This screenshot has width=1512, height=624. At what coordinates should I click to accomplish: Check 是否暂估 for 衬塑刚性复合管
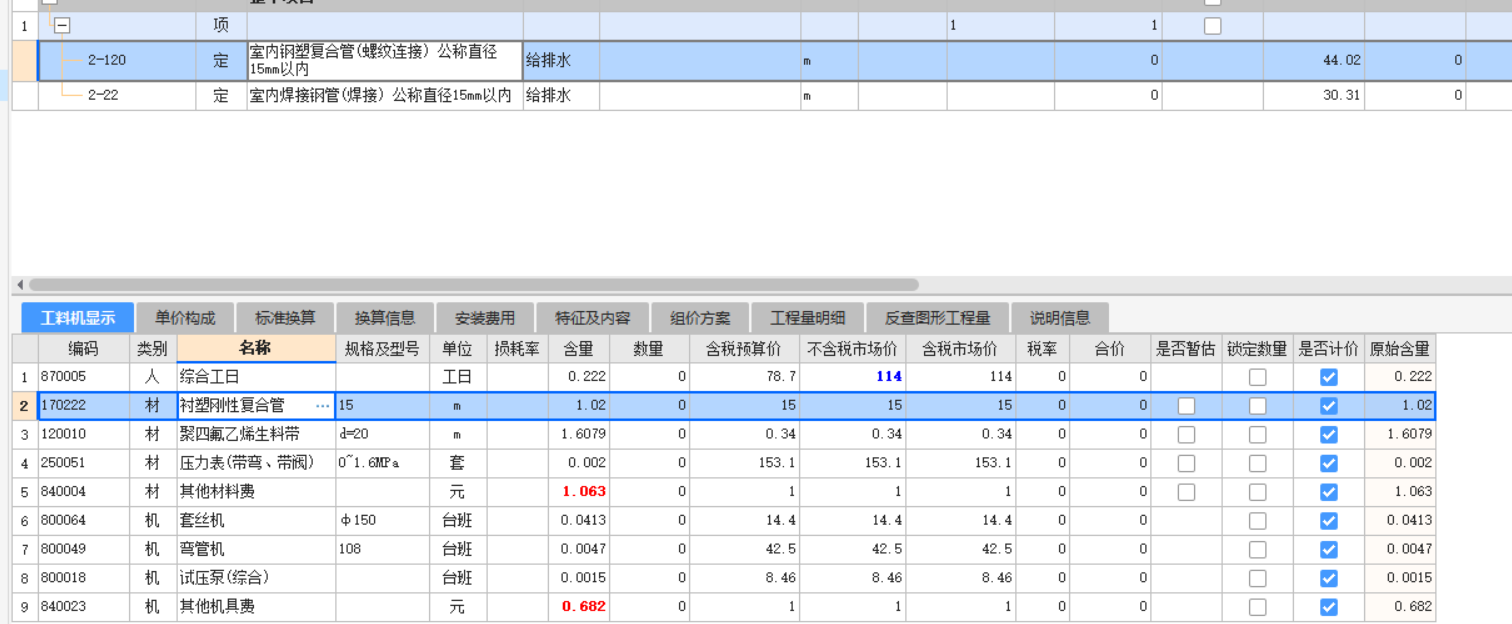(x=1186, y=406)
